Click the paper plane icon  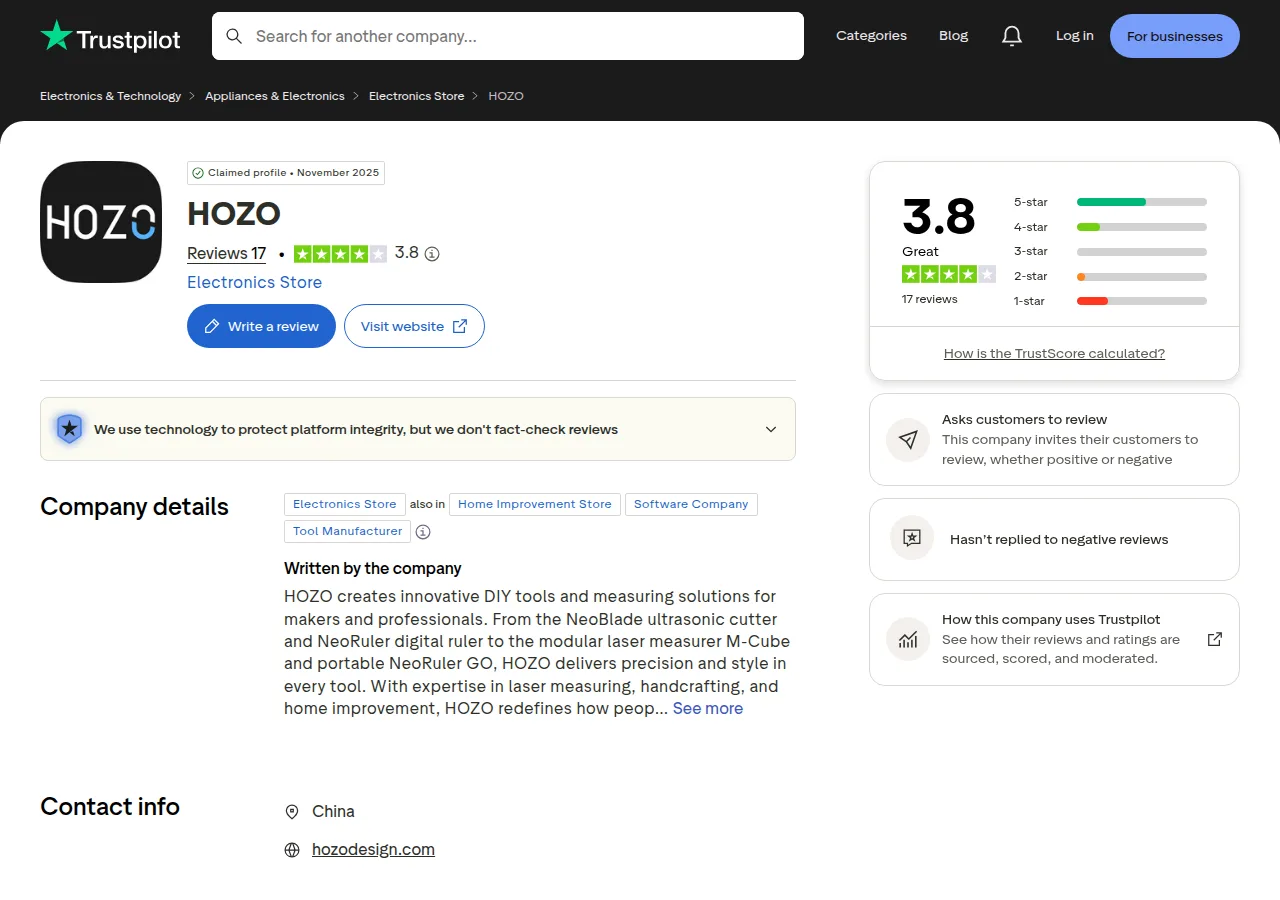point(908,439)
